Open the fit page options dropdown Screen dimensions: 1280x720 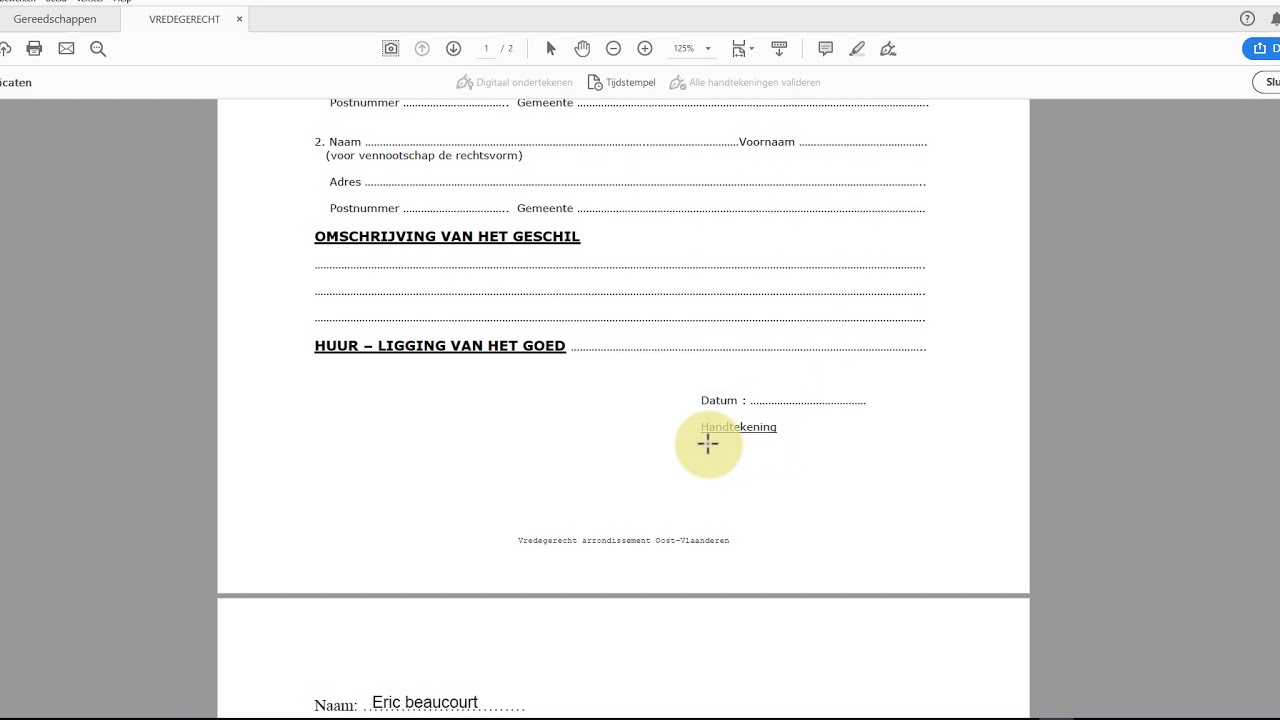point(743,48)
